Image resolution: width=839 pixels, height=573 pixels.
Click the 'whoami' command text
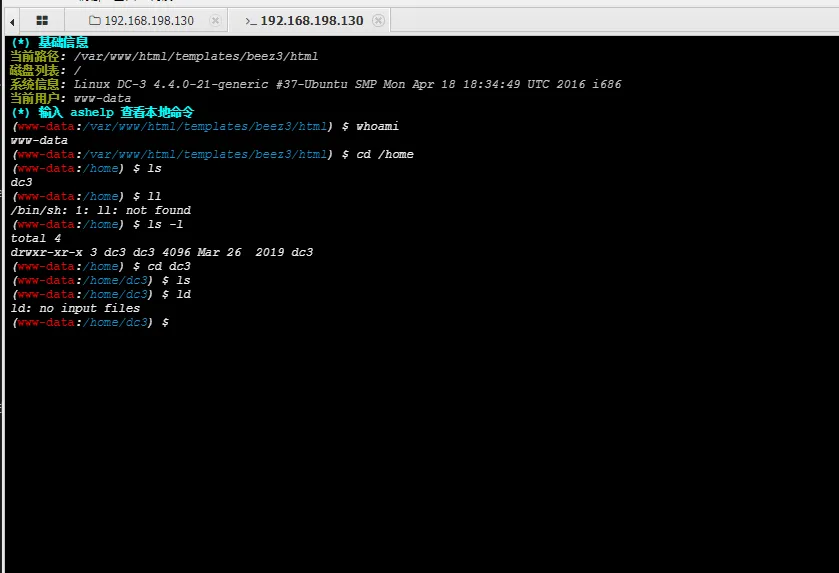click(377, 126)
